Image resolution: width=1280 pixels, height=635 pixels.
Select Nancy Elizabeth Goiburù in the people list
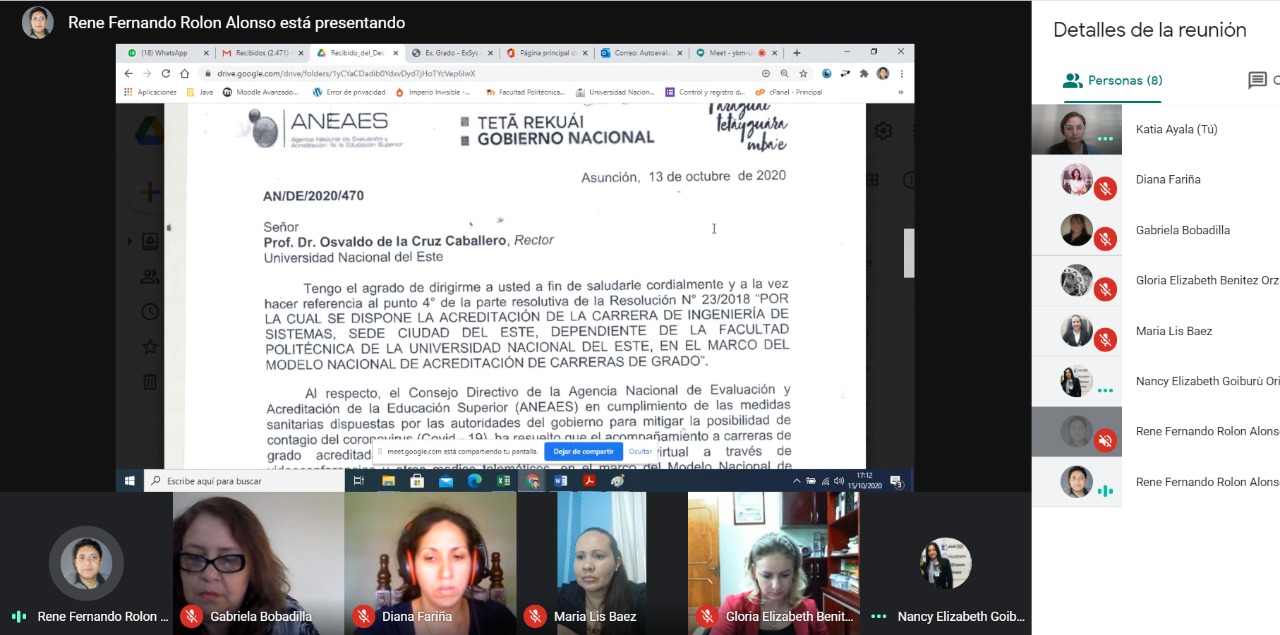1156,381
